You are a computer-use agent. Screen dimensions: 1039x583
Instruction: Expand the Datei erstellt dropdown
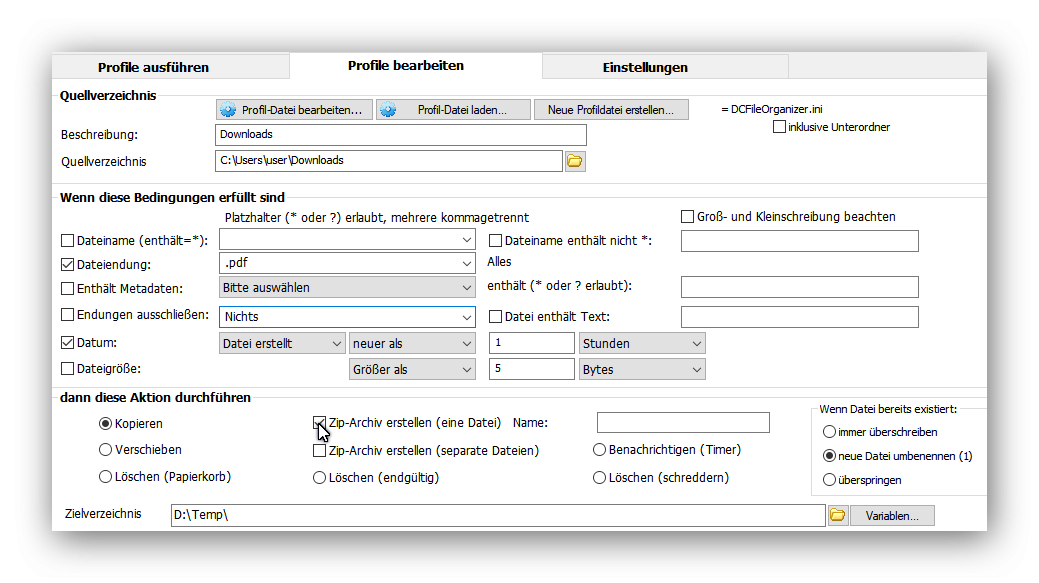336,344
